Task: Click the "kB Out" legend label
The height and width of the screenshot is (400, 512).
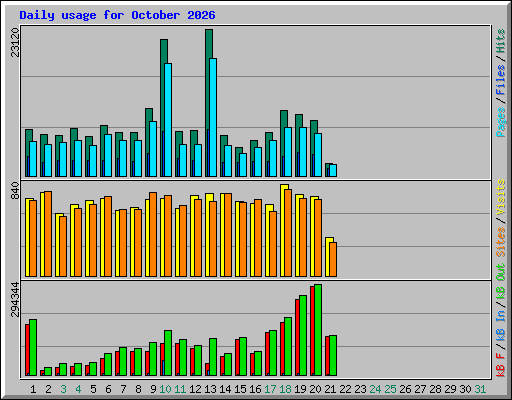Action: click(501, 281)
